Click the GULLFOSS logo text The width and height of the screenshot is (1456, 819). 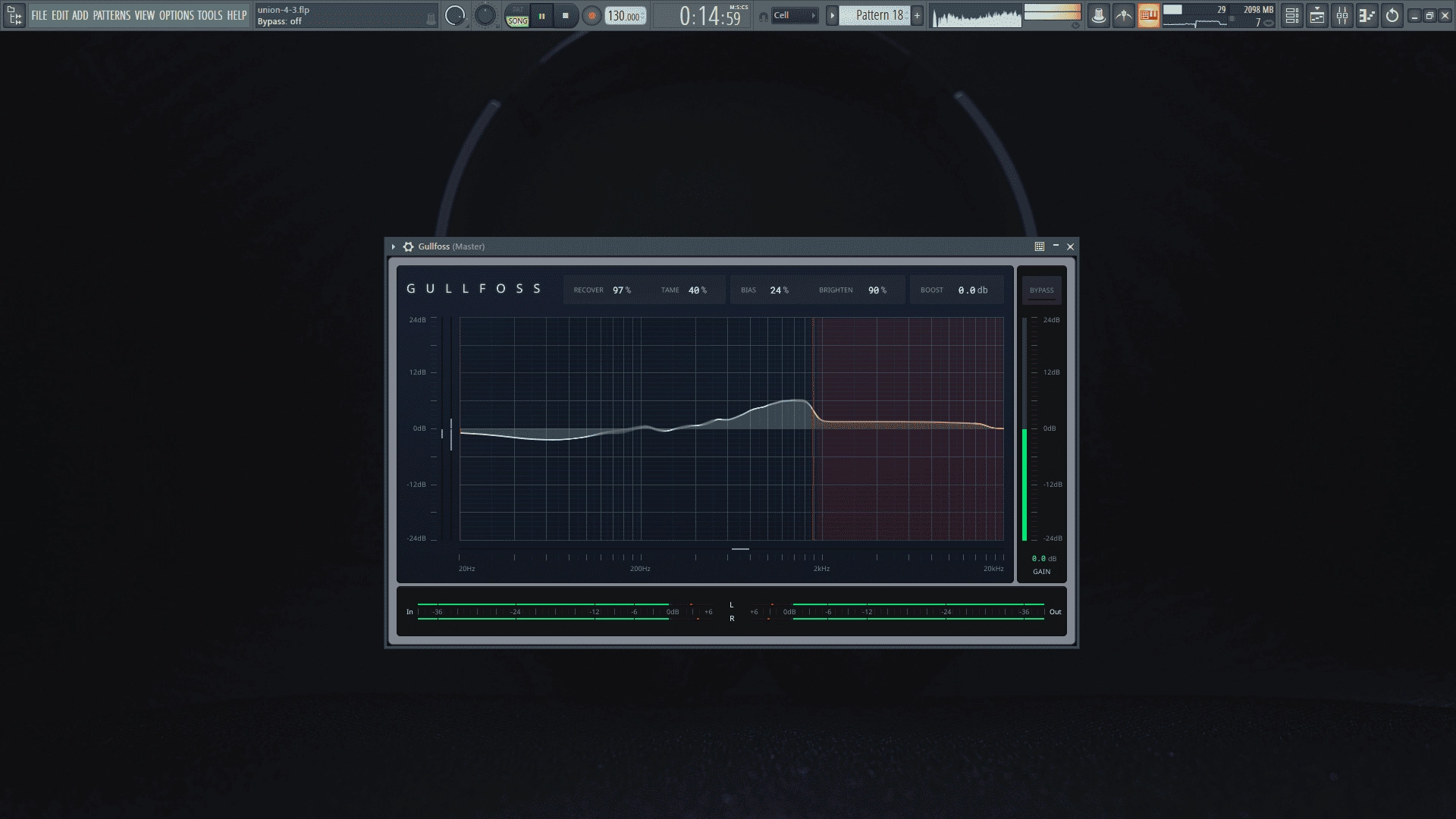point(474,289)
